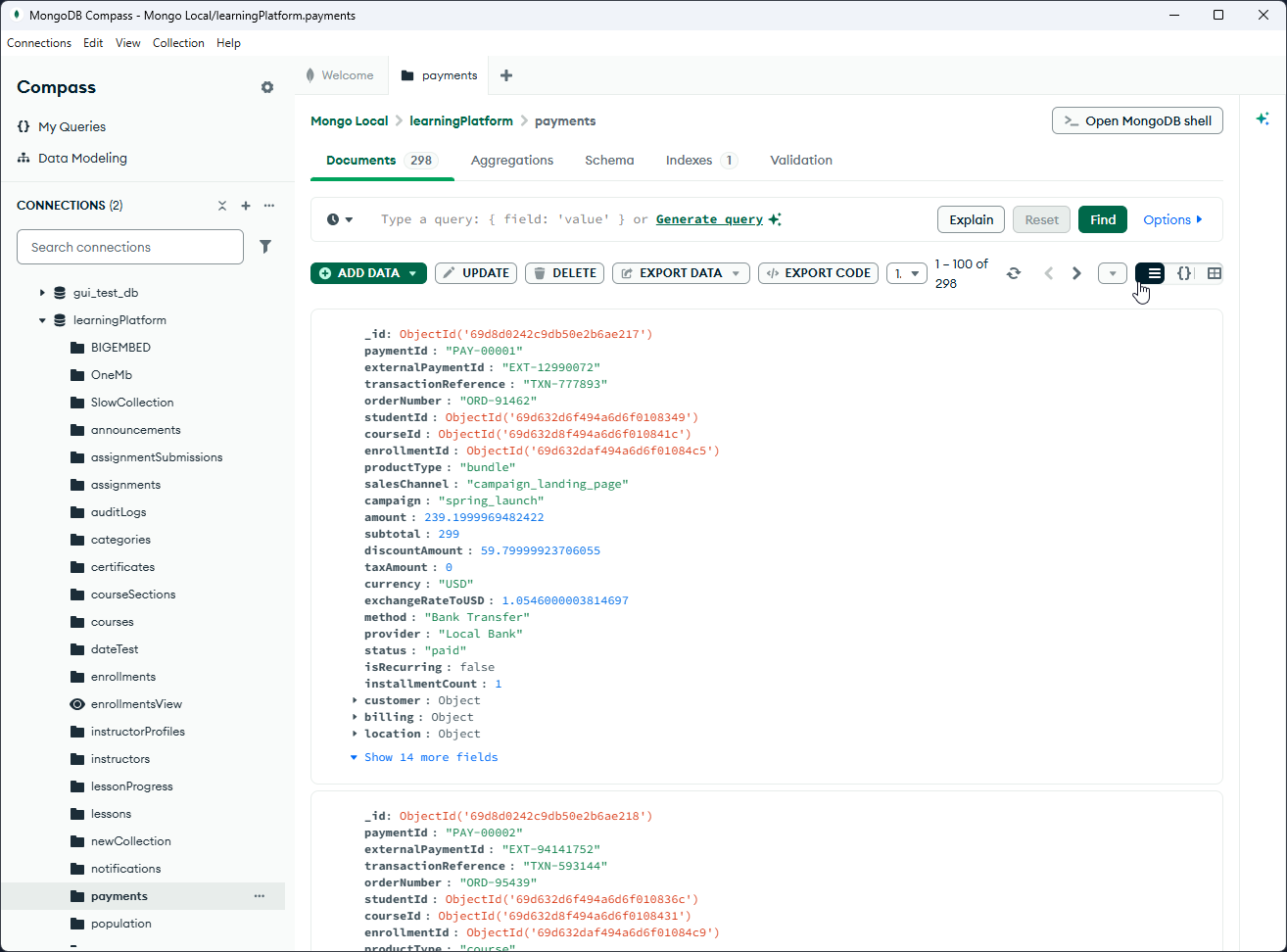1287x952 pixels.
Task: Click the EXPORT CODE button
Action: pyautogui.click(x=818, y=273)
